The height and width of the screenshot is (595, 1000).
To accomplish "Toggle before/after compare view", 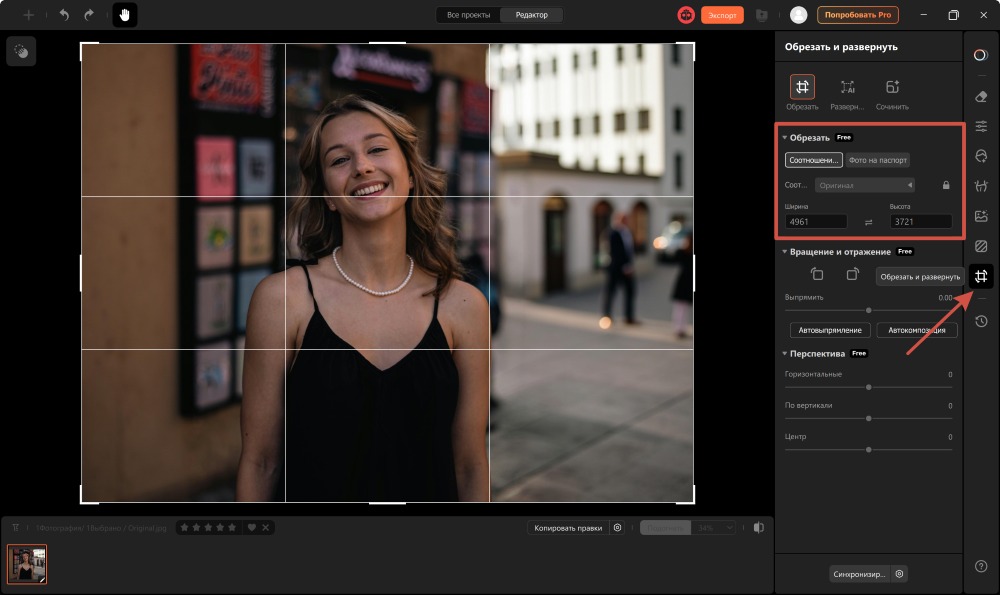I will 758,527.
